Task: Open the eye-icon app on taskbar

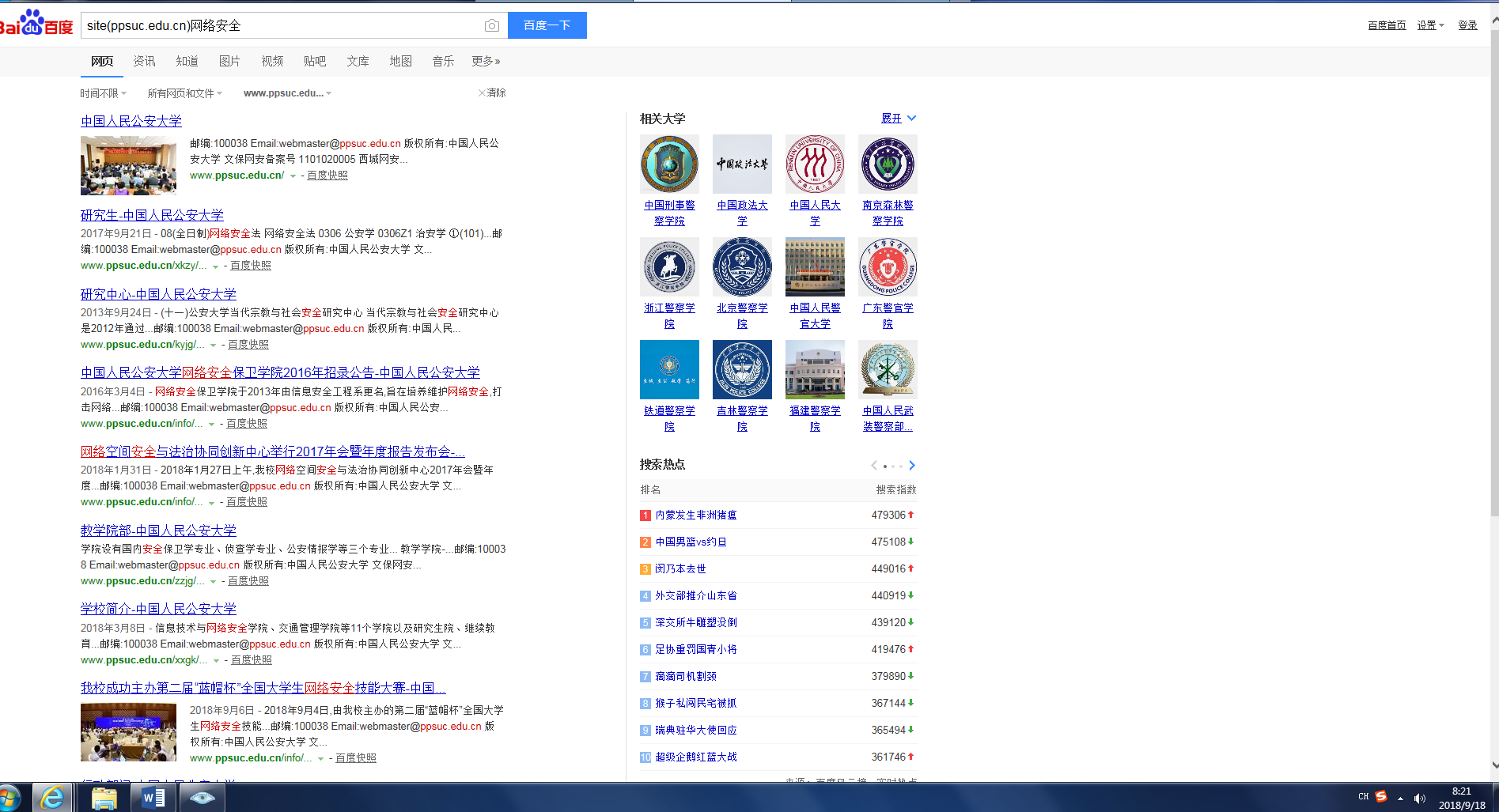Action: (x=203, y=798)
